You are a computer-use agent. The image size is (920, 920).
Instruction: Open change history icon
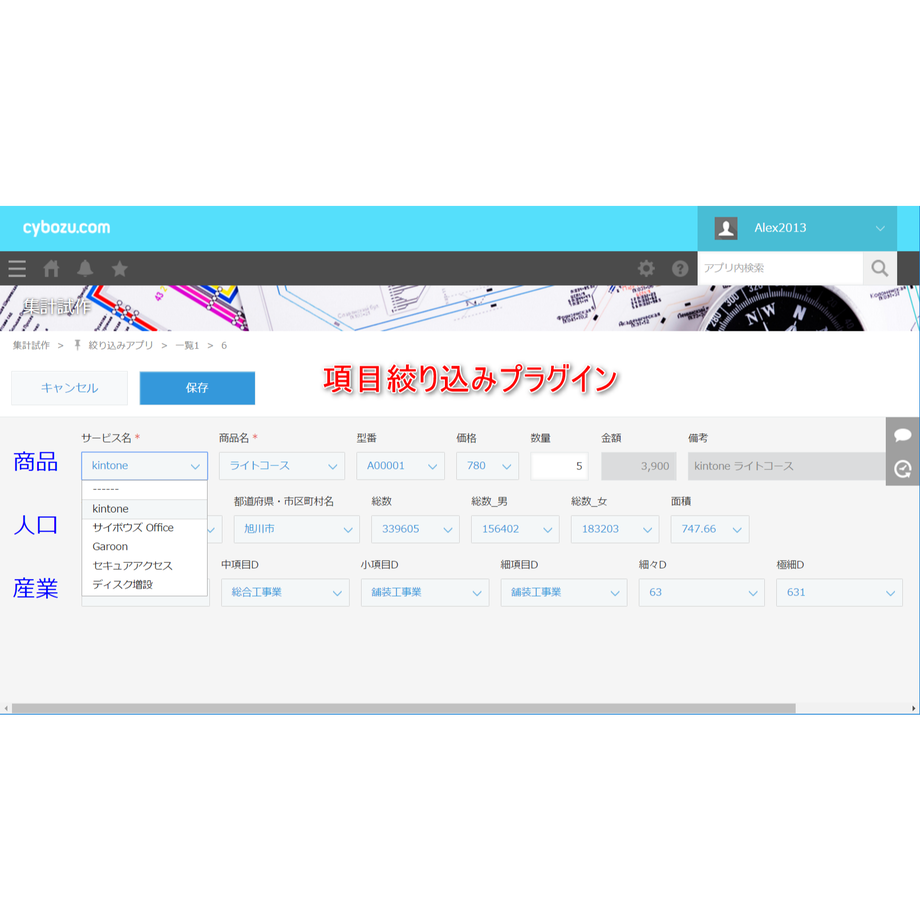(x=902, y=469)
